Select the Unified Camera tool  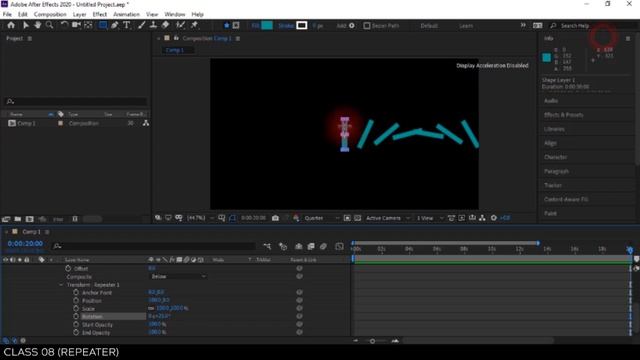(76, 25)
